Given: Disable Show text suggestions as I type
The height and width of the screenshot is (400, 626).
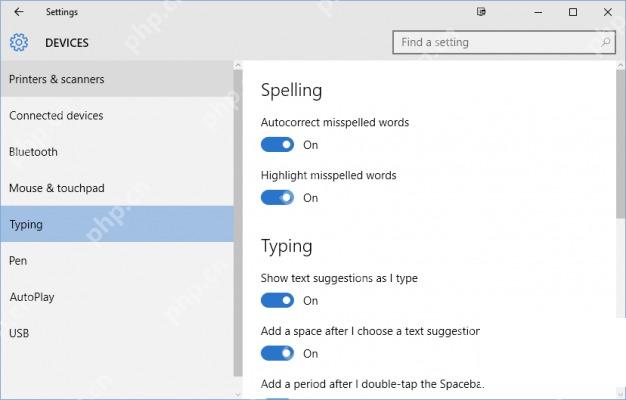Looking at the screenshot, I should 277,300.
